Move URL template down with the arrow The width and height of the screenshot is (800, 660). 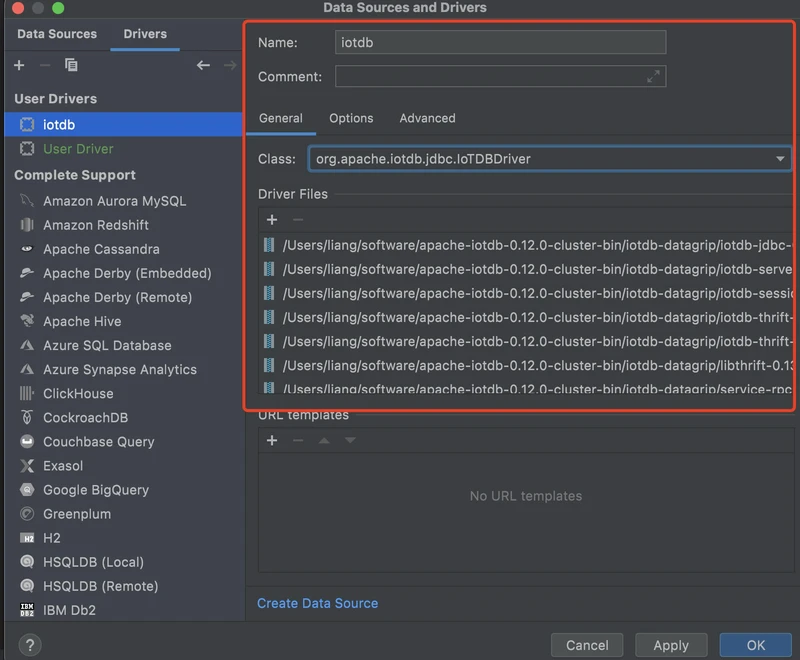[350, 440]
